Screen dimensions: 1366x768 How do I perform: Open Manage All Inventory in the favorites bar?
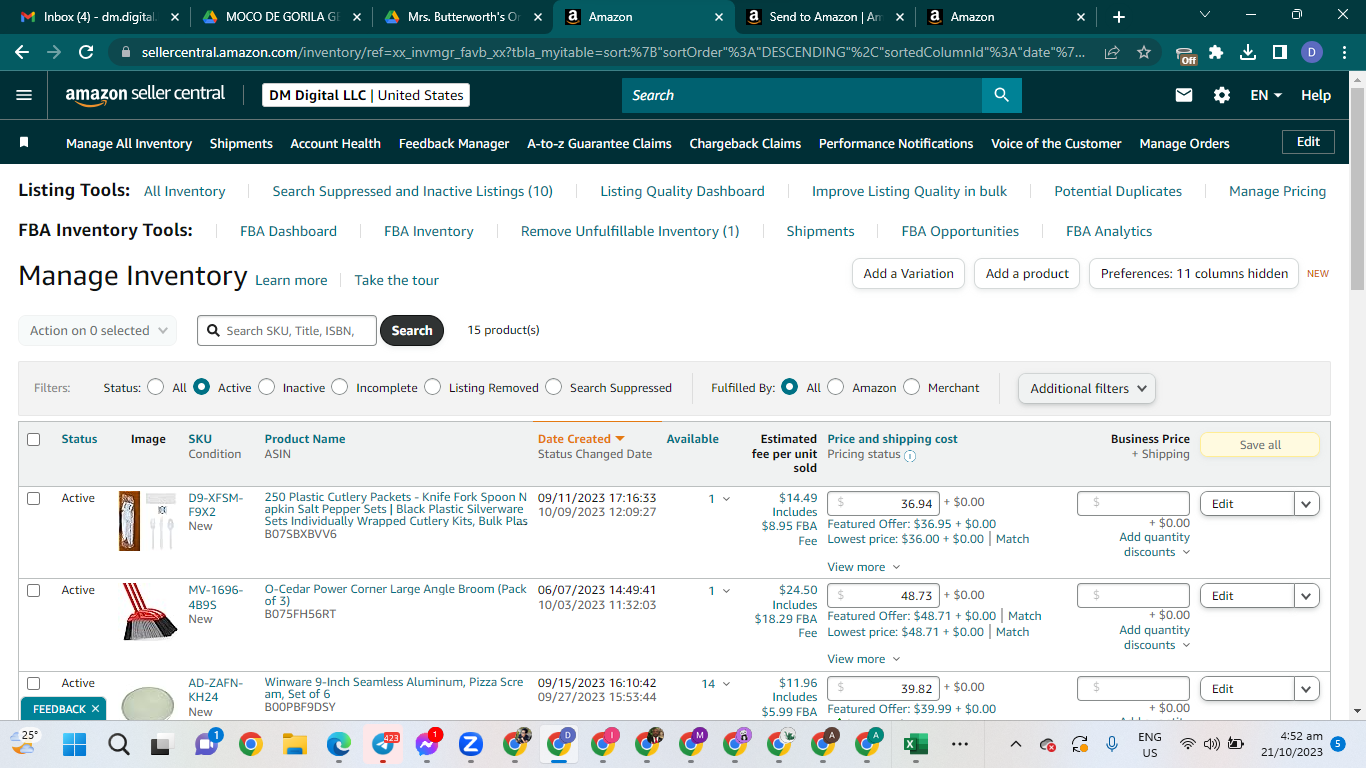pos(129,143)
